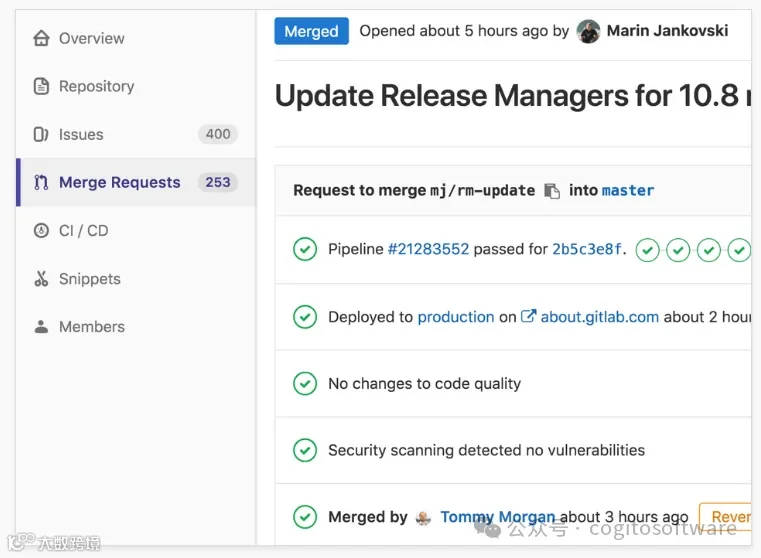Click the Overview home icon

click(41, 38)
